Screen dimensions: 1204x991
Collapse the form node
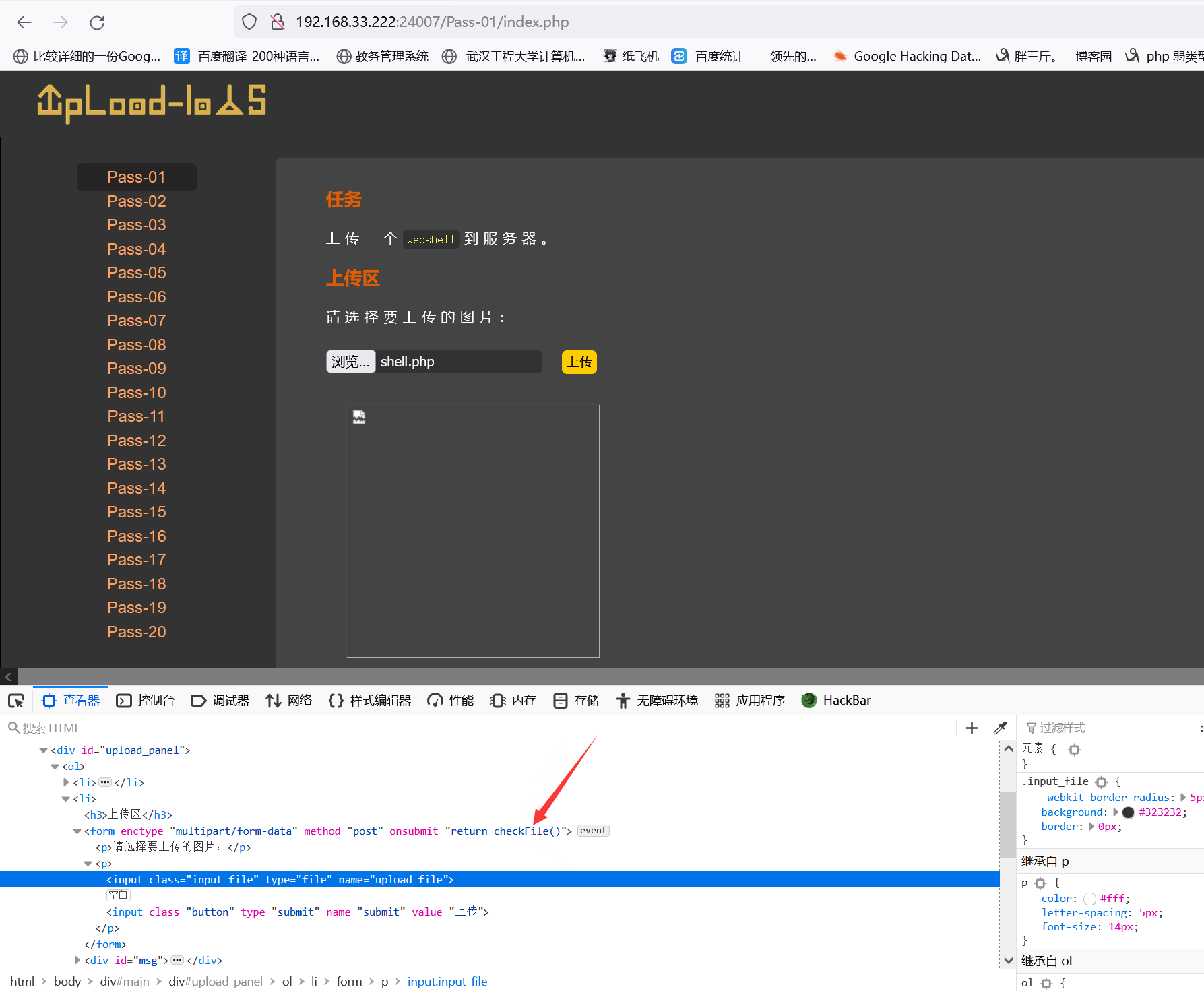point(77,831)
